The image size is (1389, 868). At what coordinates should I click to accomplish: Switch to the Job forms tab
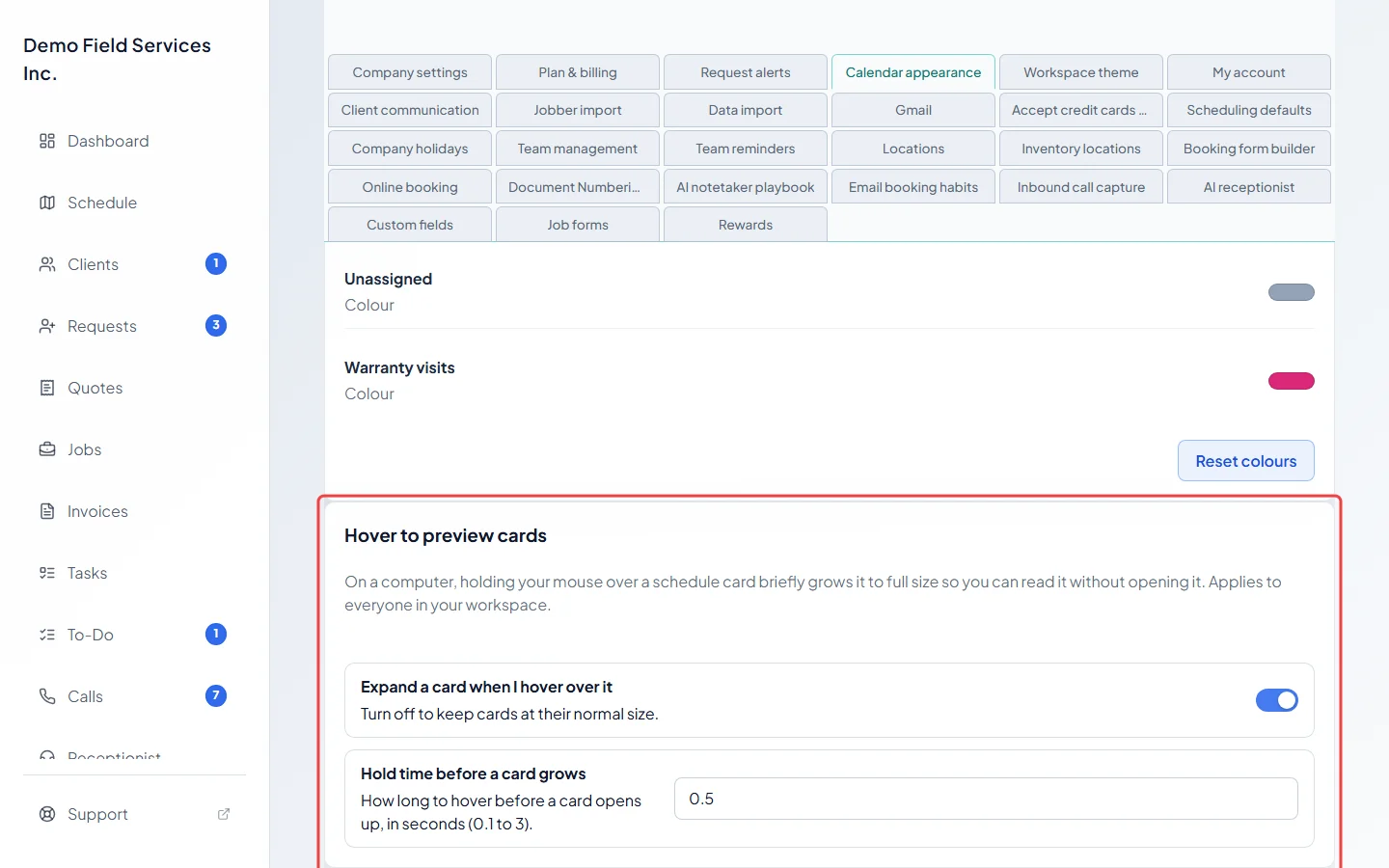578,225
